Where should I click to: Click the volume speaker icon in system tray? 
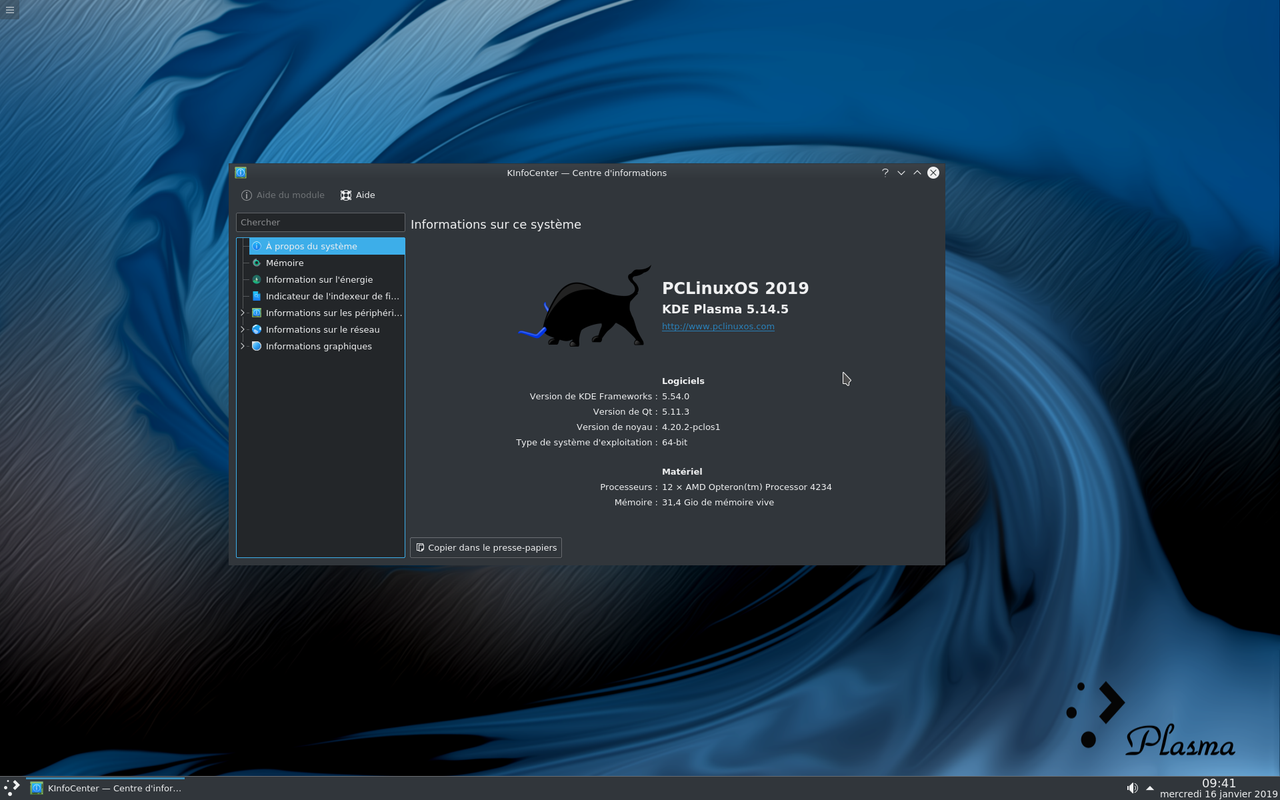1132,787
